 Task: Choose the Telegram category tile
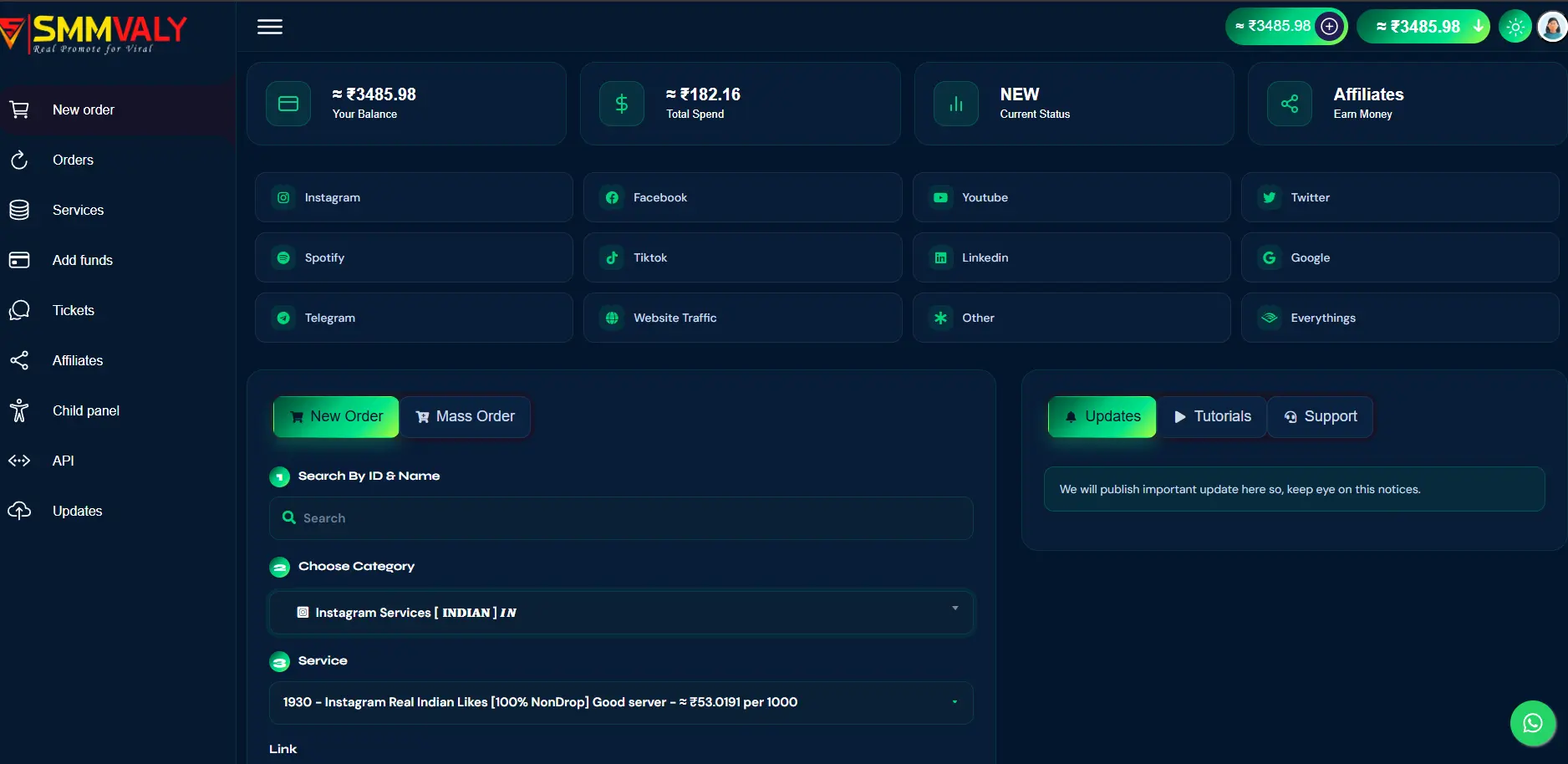(414, 318)
